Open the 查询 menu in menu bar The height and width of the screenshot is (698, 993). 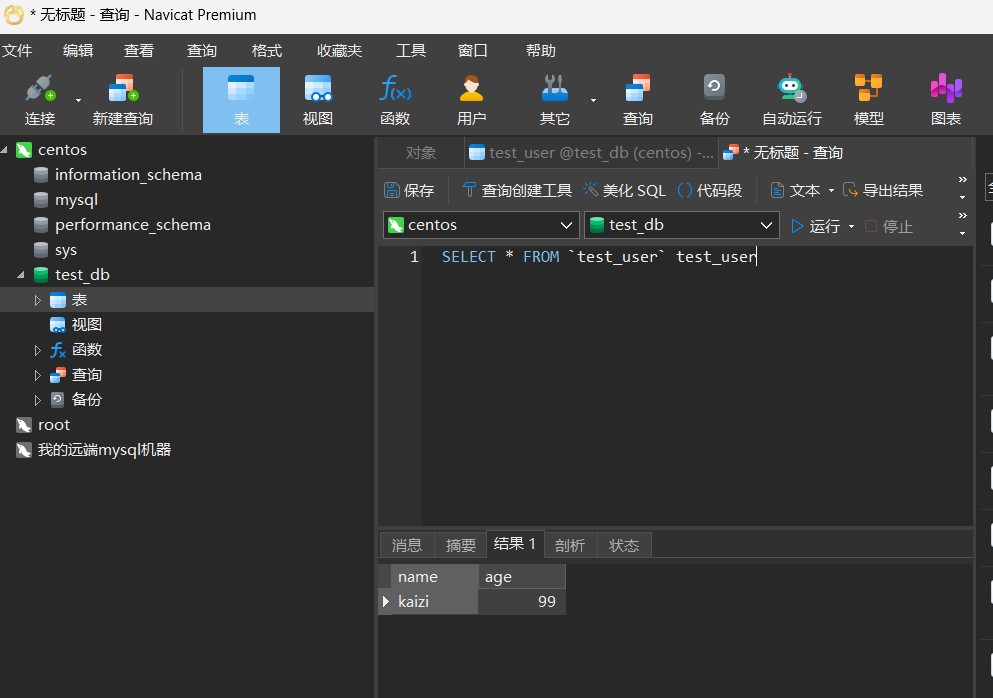(x=202, y=51)
